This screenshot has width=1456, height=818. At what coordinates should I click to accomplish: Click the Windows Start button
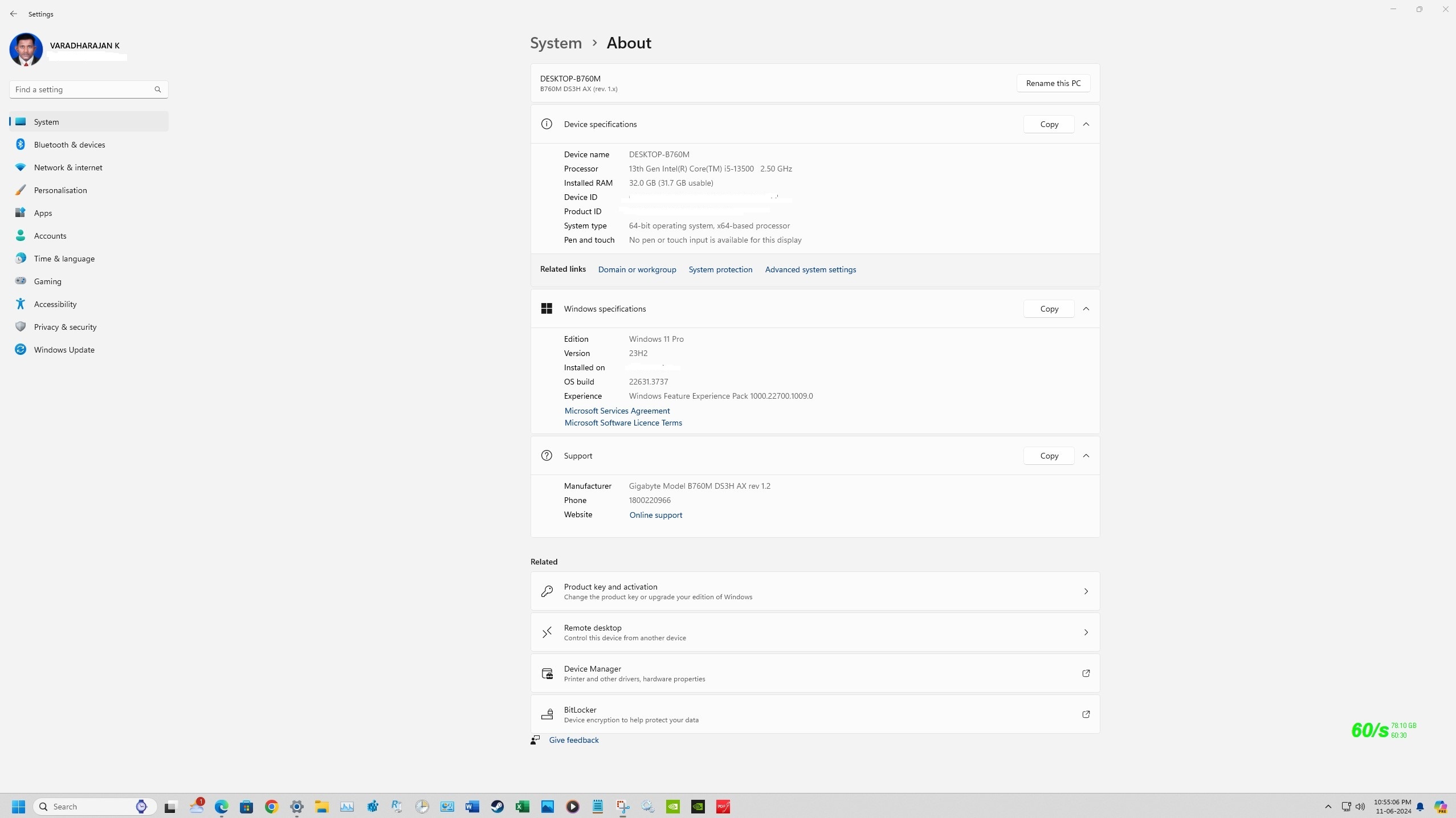(18, 807)
